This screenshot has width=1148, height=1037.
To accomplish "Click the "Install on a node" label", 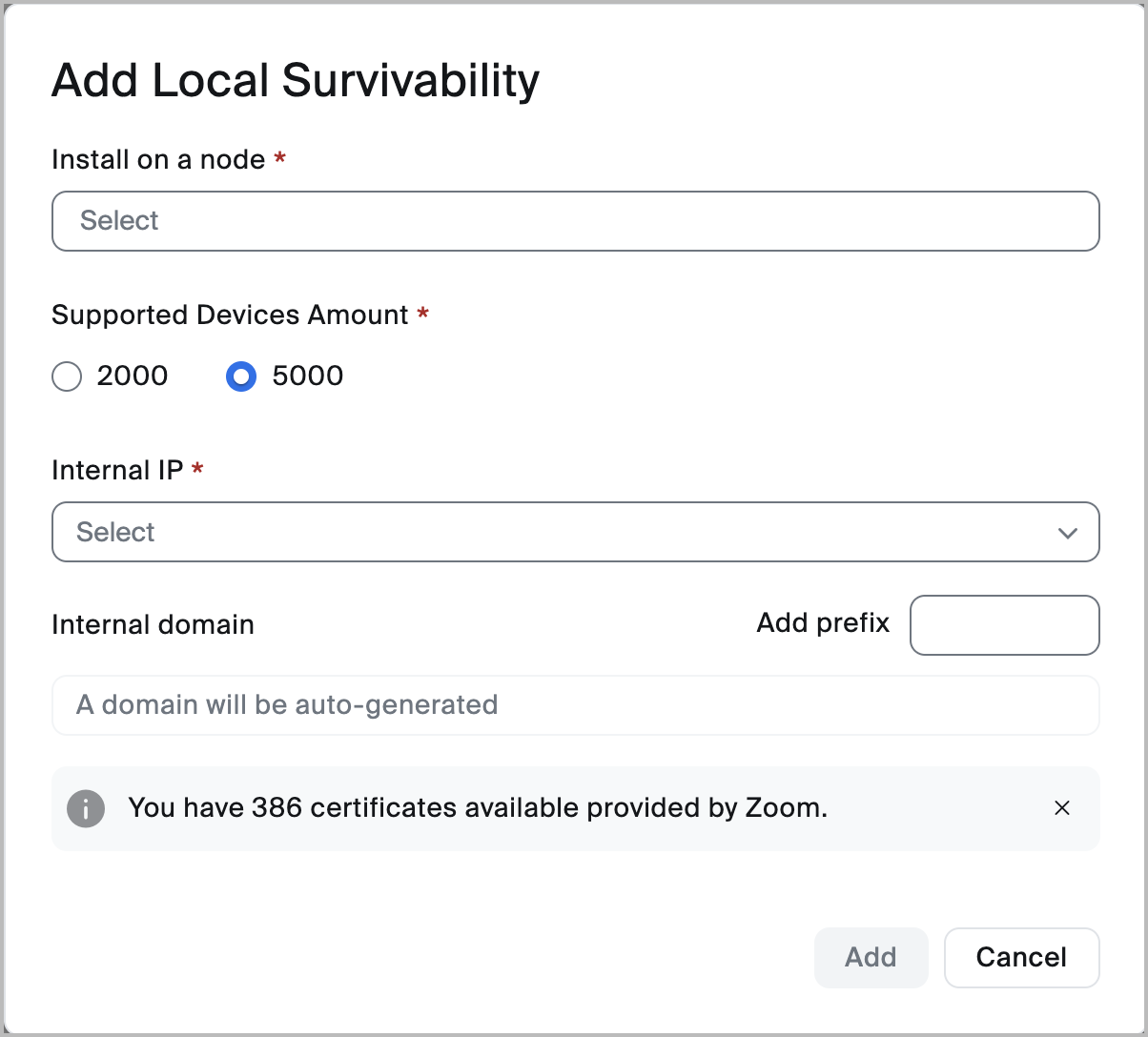I will pos(158,159).
